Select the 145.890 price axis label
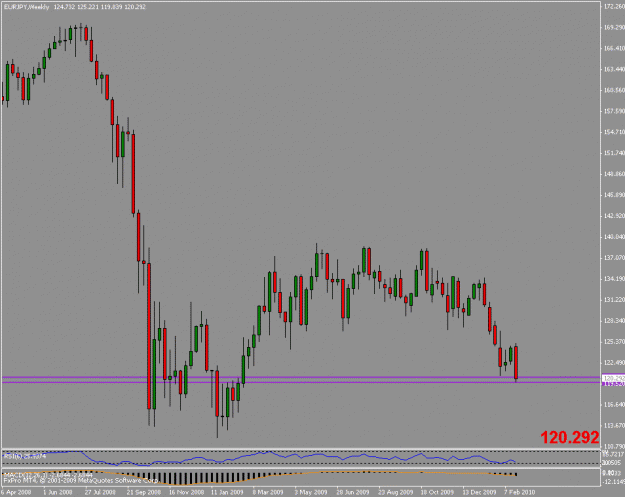Viewport: 625px width, 497px height. [x=614, y=194]
